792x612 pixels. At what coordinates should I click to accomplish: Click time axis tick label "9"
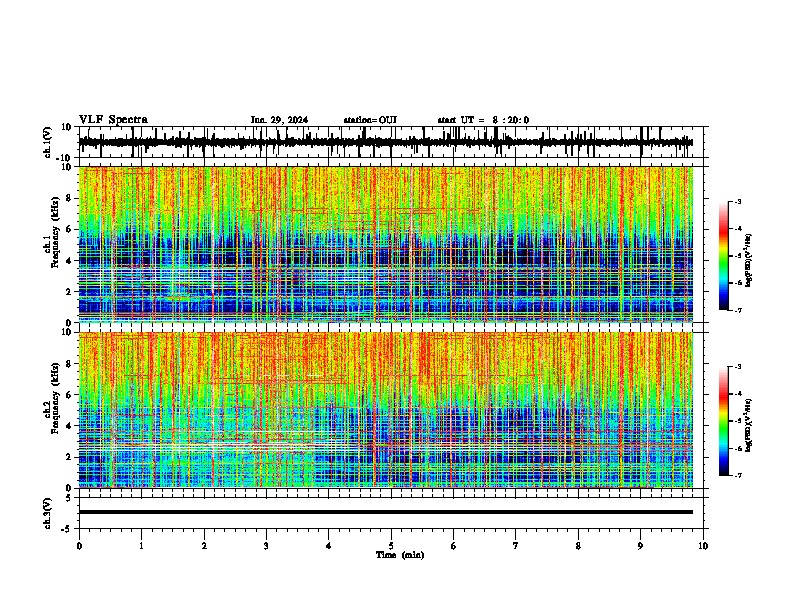[x=640, y=546]
